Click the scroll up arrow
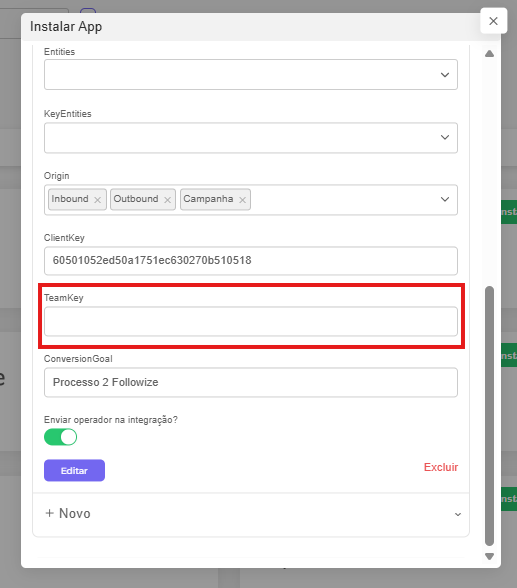The width and height of the screenshot is (517, 588). point(489,54)
